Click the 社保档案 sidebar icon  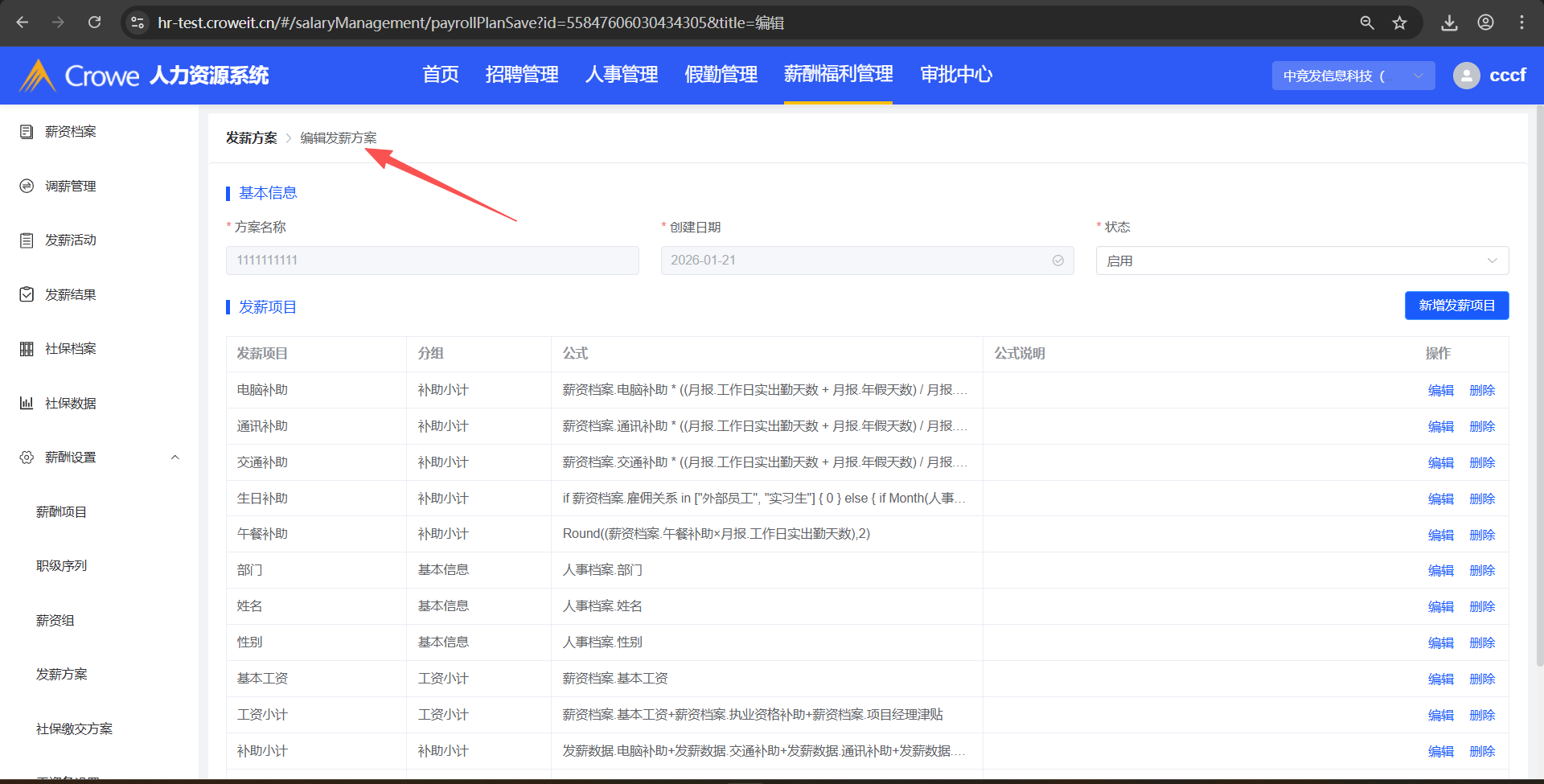pos(27,349)
